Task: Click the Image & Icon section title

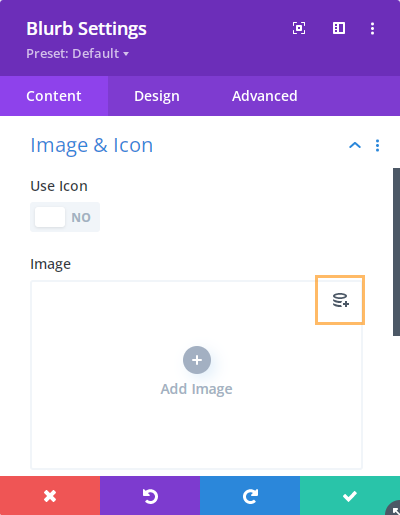Action: pyautogui.click(x=92, y=145)
